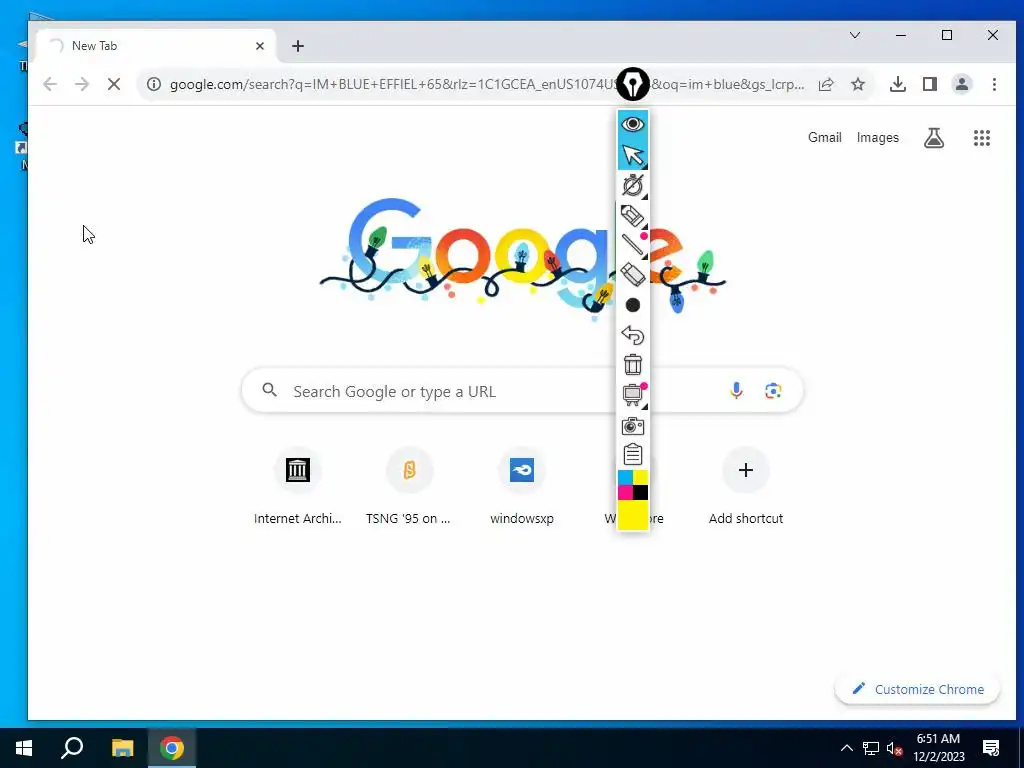
Task: Open Images link
Action: (x=878, y=138)
